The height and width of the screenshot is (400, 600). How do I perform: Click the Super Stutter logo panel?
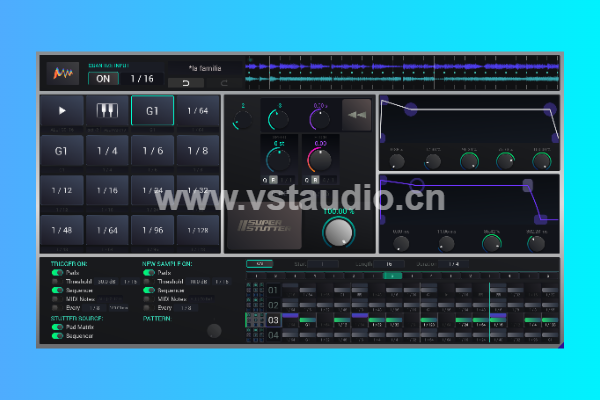click(x=264, y=226)
